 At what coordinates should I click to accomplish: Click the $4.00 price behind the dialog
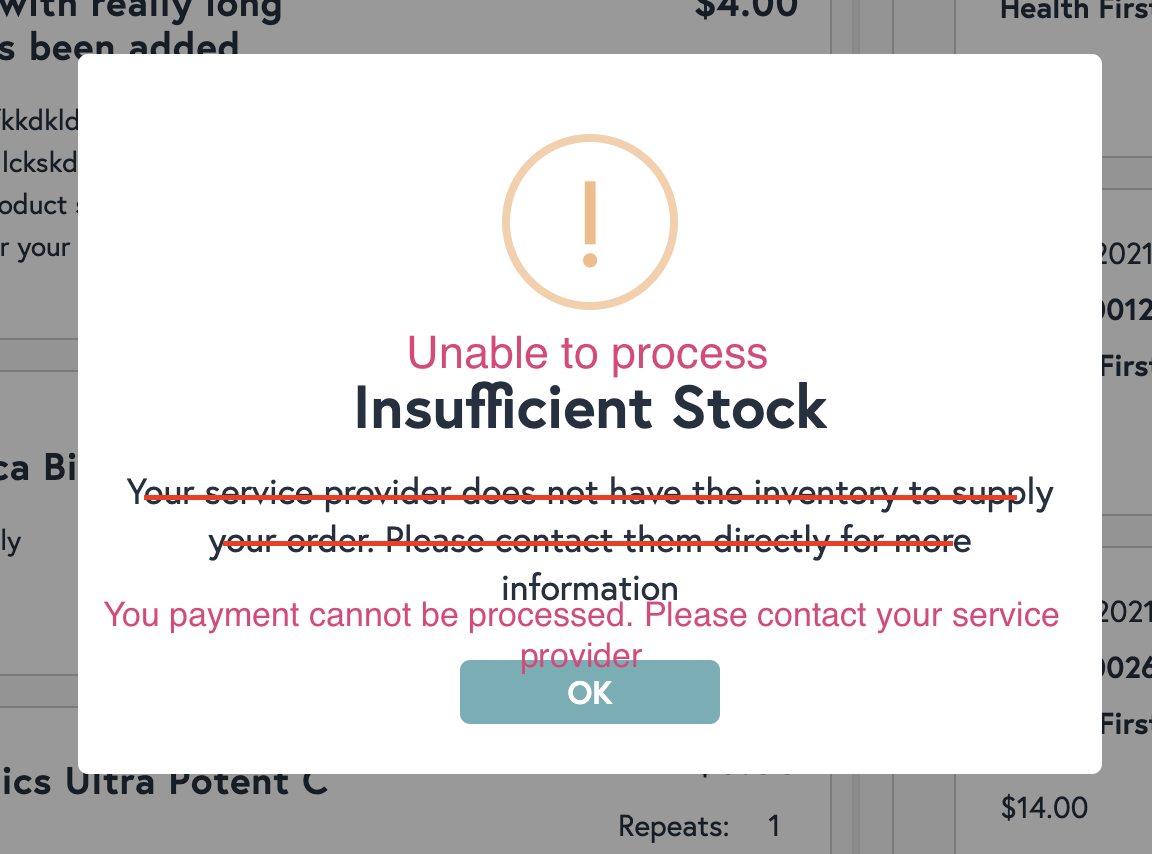[746, 8]
